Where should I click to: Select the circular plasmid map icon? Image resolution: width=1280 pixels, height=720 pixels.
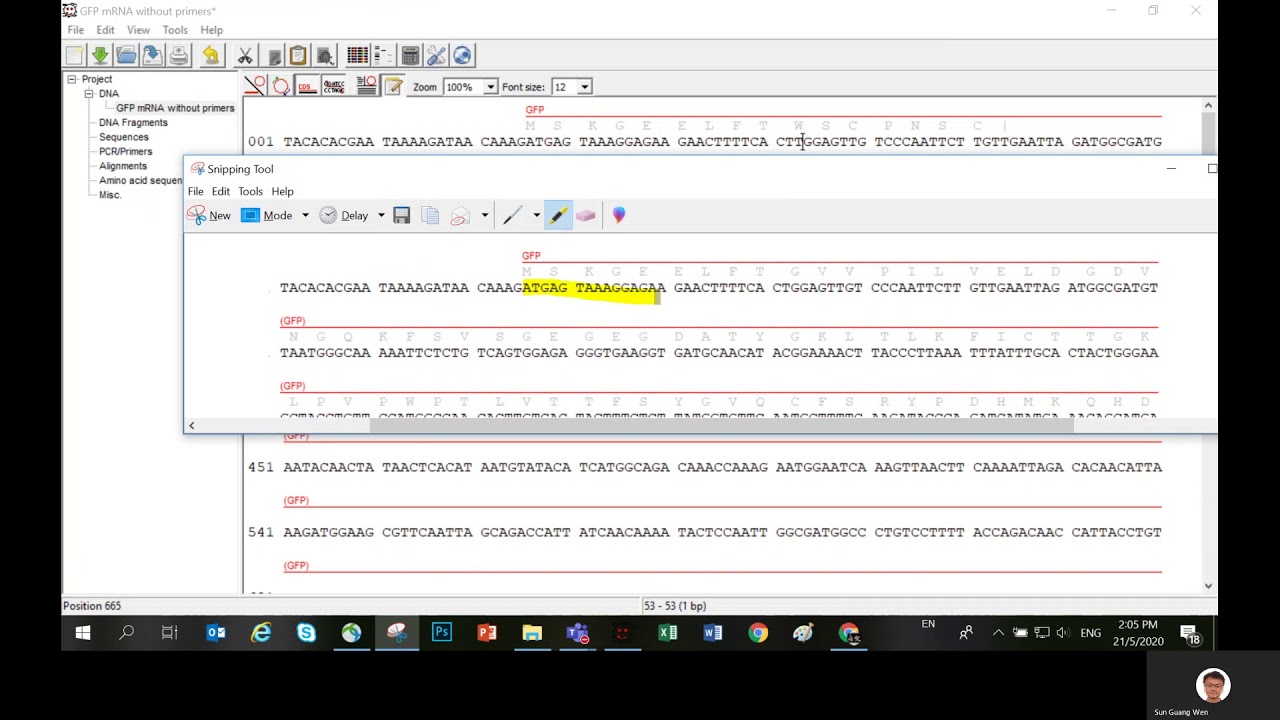pos(281,87)
